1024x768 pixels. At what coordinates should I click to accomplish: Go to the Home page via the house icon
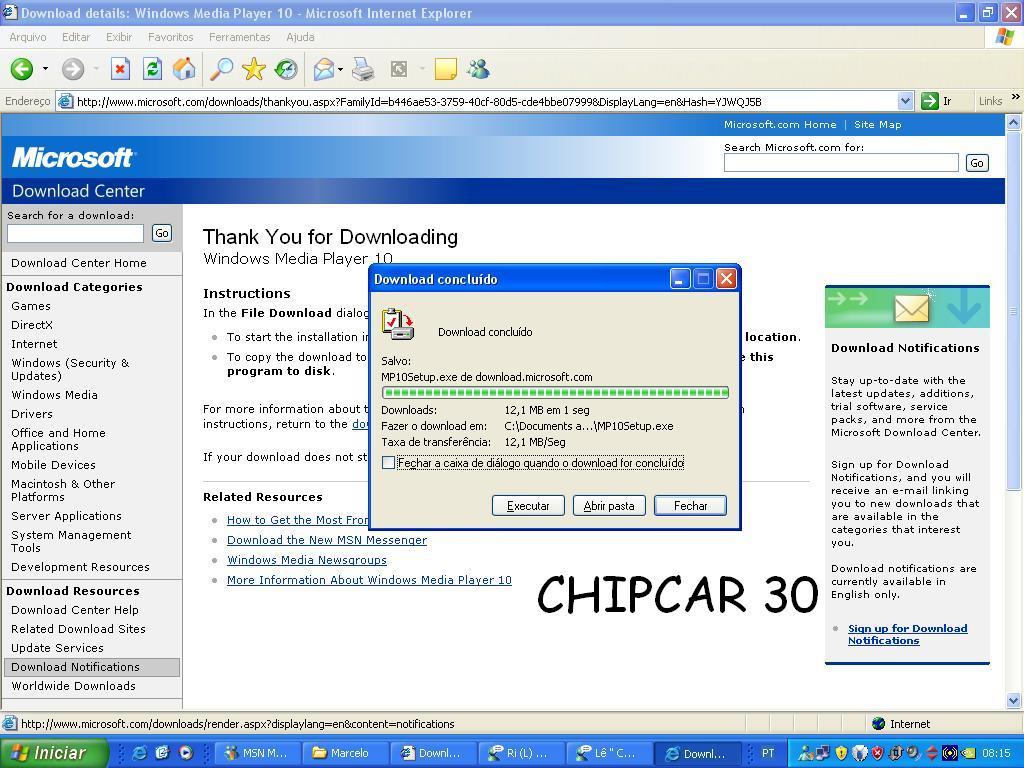184,69
